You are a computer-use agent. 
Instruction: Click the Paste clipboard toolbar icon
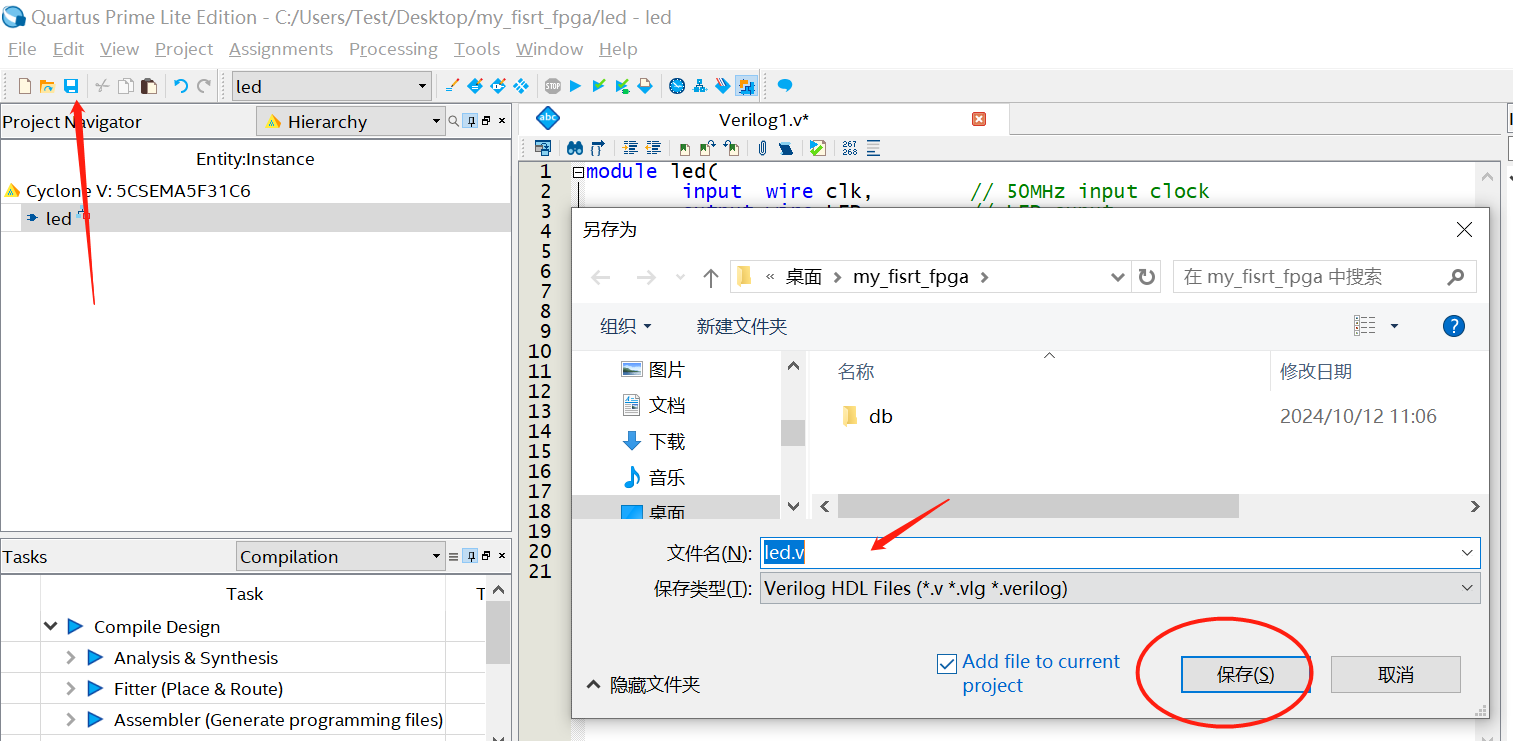click(x=149, y=86)
